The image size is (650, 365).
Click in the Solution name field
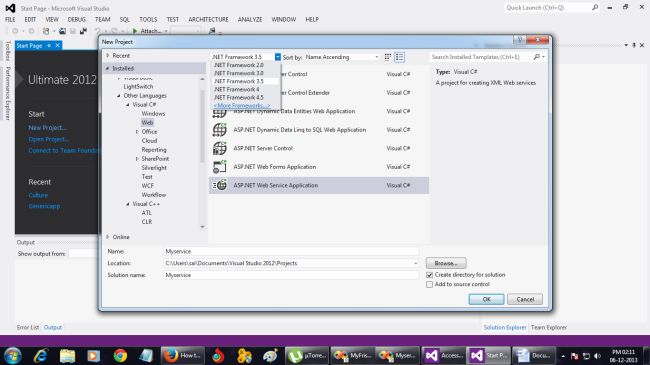point(291,275)
